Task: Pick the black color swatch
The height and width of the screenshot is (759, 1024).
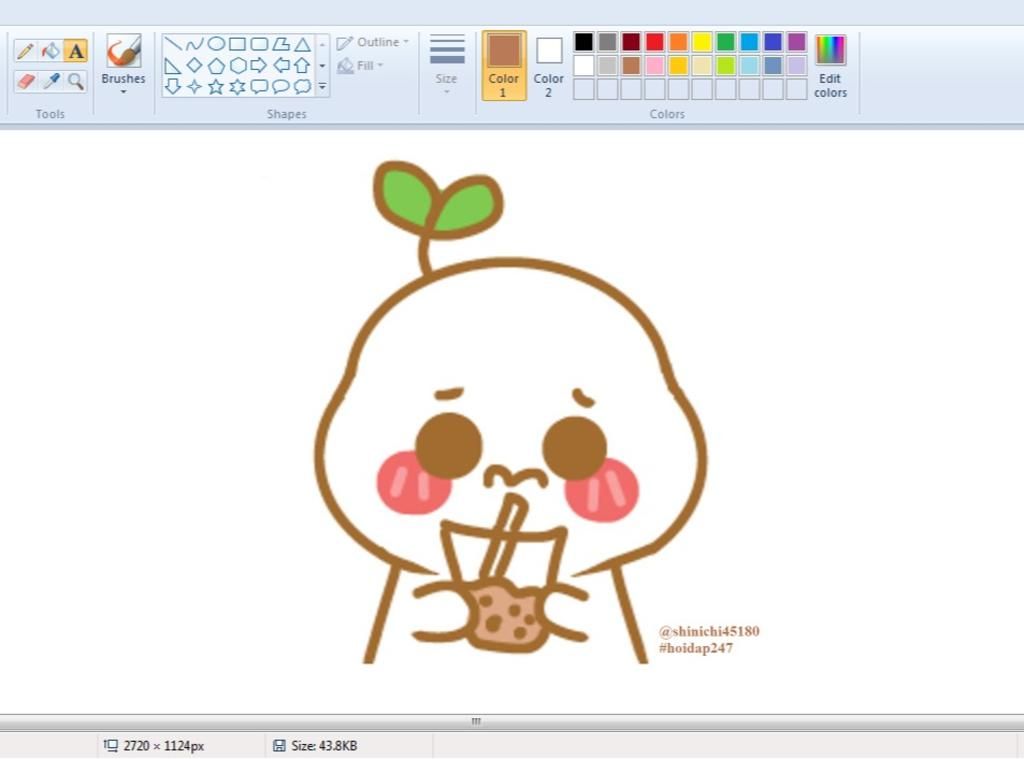Action: point(584,42)
